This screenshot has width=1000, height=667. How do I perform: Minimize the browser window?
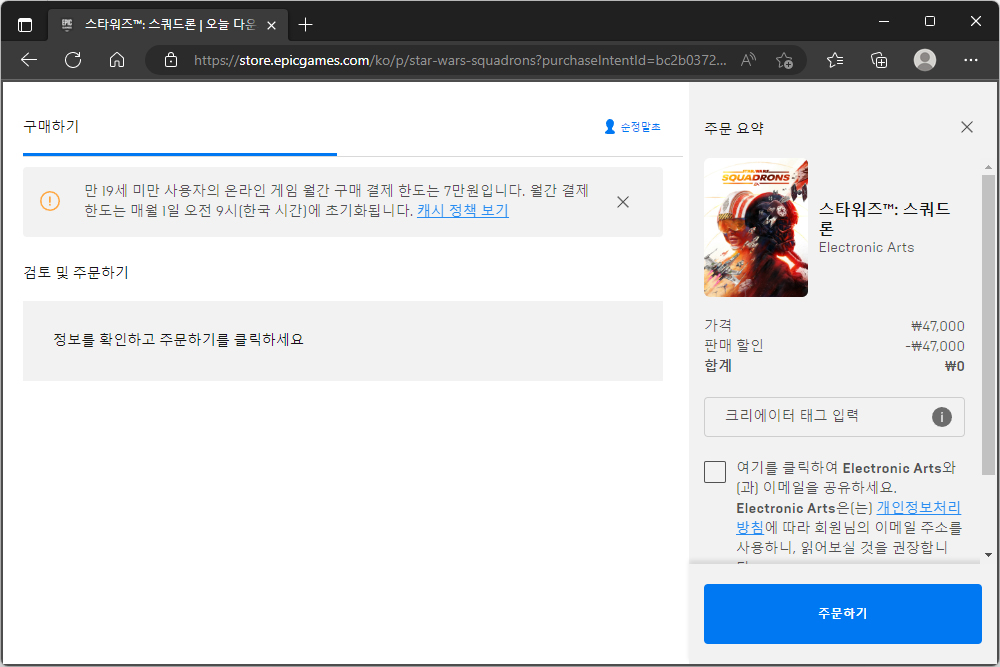[x=884, y=22]
